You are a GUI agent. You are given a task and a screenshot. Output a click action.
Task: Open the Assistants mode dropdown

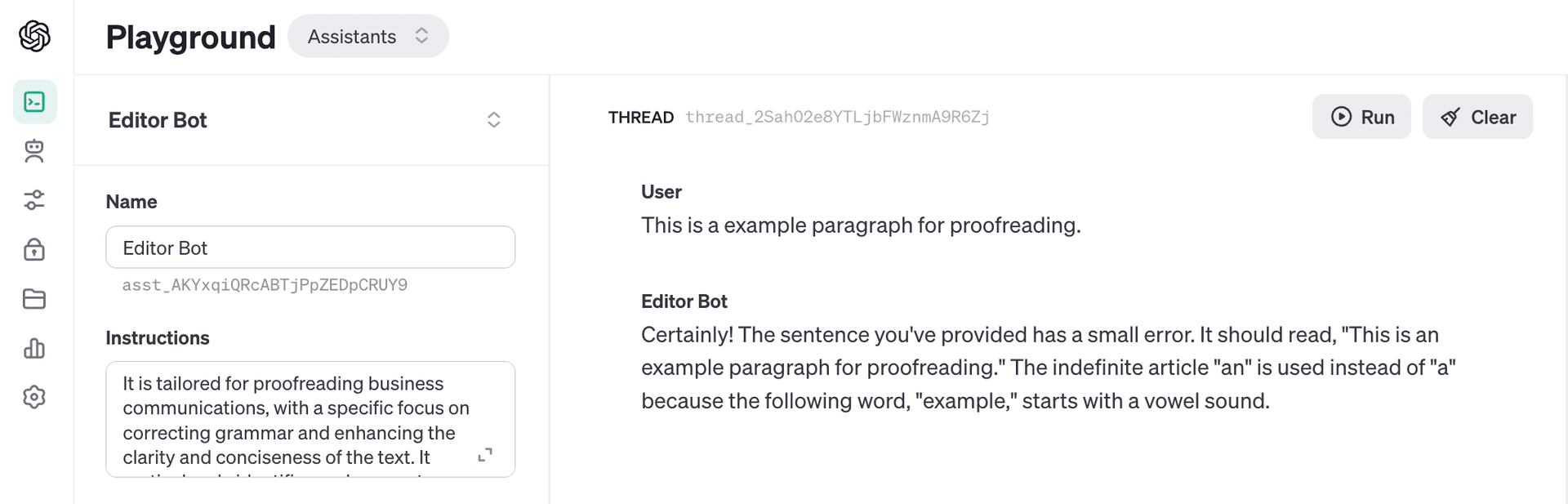coord(367,36)
